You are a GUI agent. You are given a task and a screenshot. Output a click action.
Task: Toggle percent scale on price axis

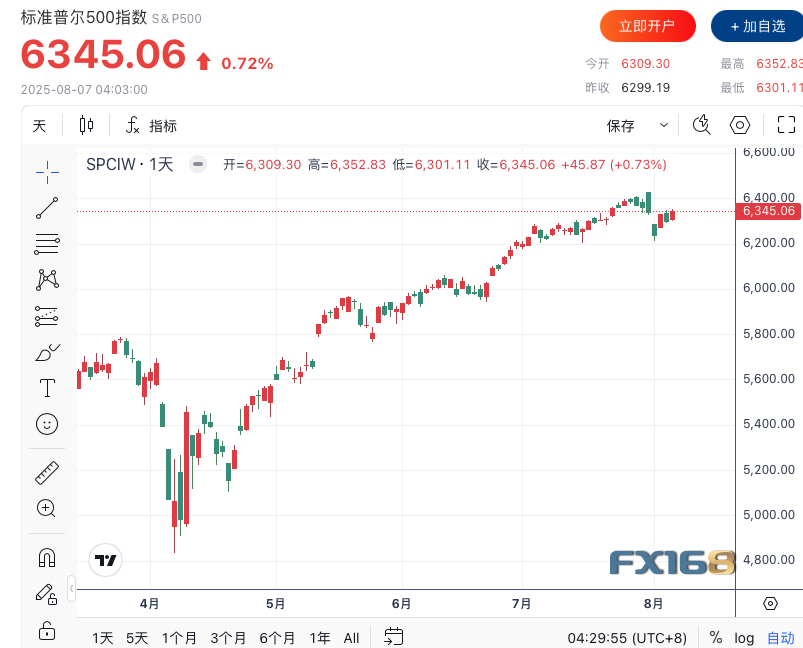[x=716, y=637]
